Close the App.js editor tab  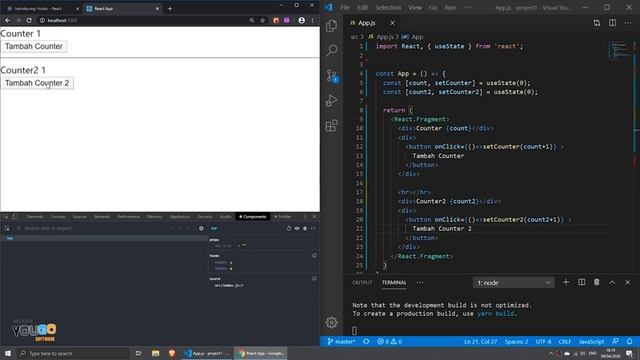392,23
